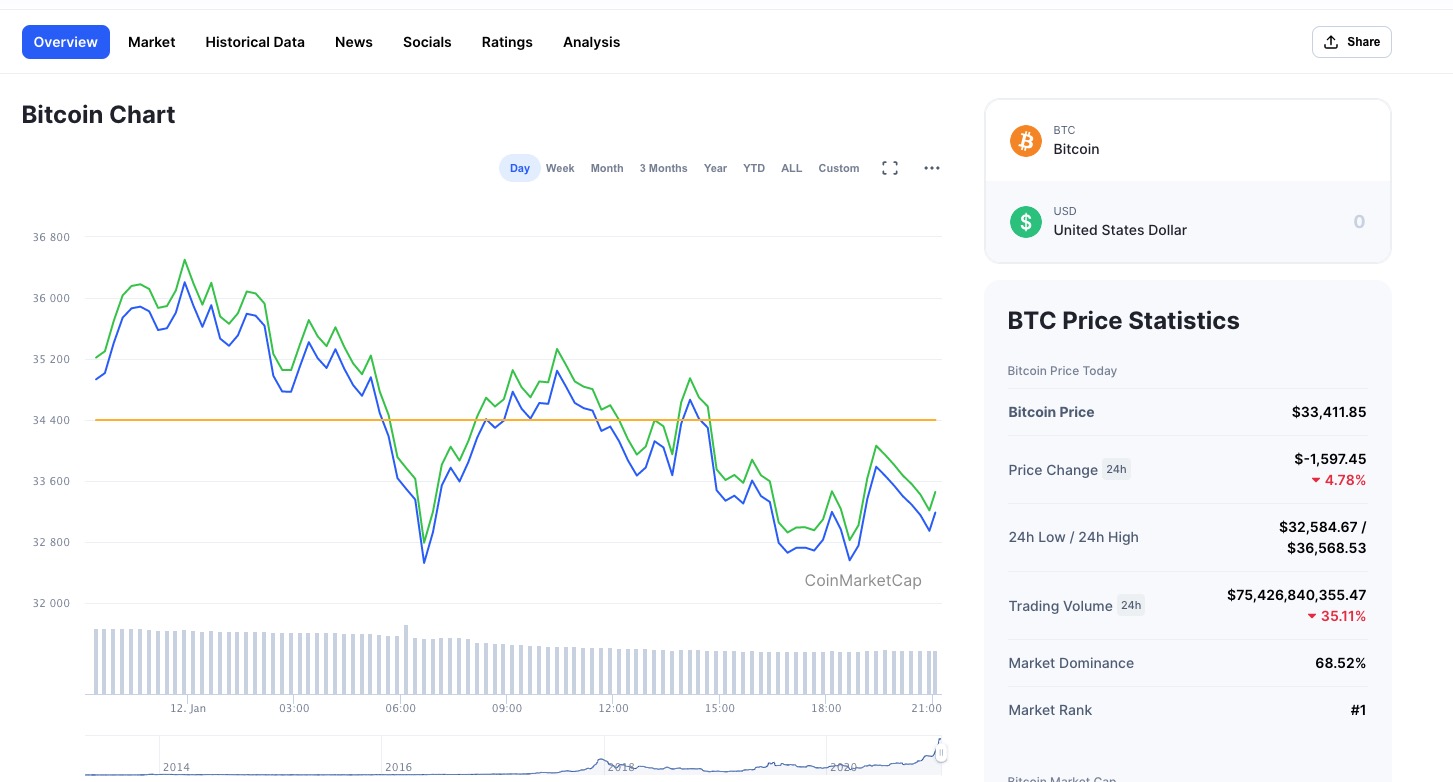
Task: Click the 2016 label in chart navigator
Action: [398, 767]
